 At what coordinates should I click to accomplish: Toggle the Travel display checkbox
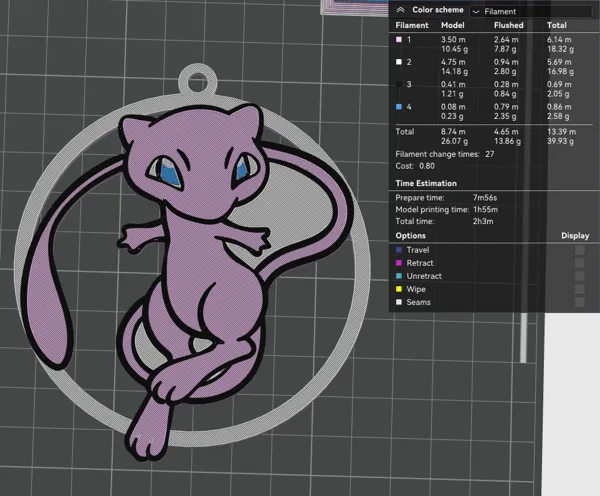coord(580,250)
